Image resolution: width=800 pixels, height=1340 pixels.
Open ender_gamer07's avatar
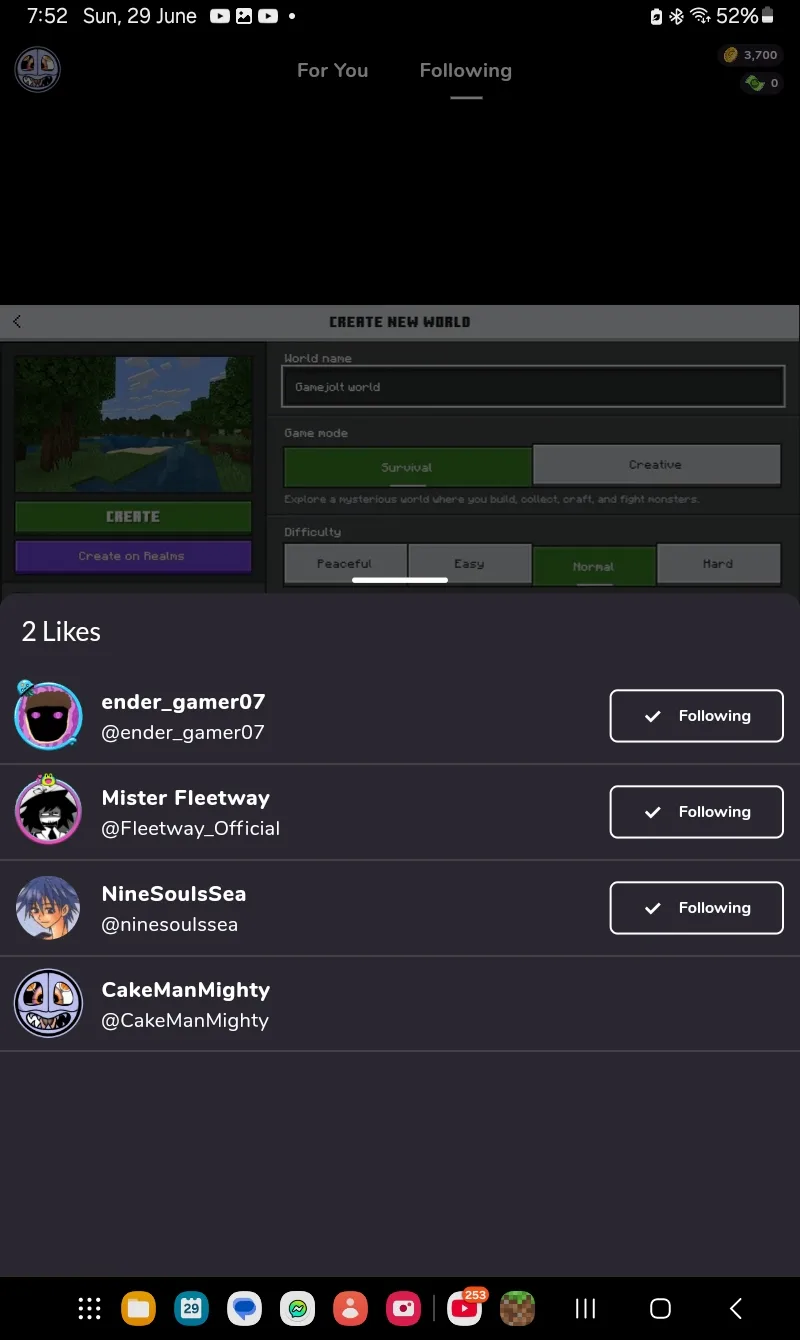click(x=48, y=716)
